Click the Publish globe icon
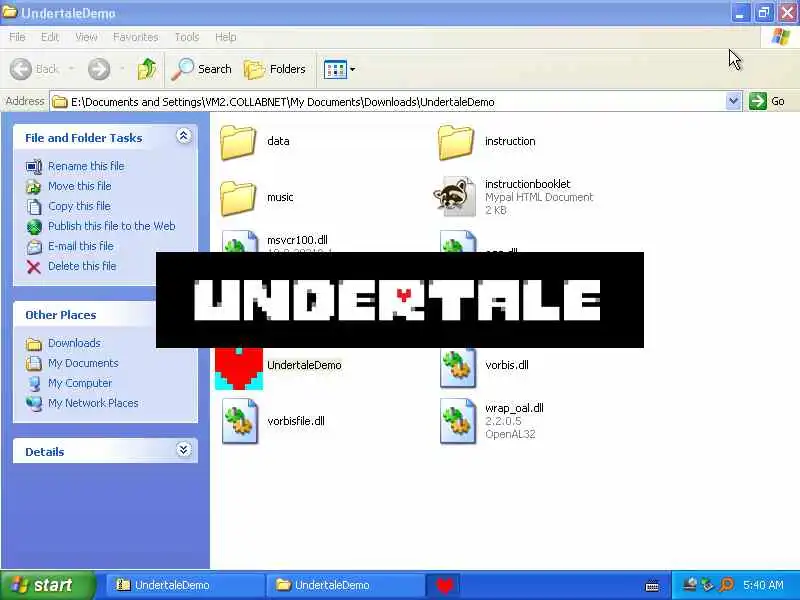This screenshot has height=600, width=800. 34,227
